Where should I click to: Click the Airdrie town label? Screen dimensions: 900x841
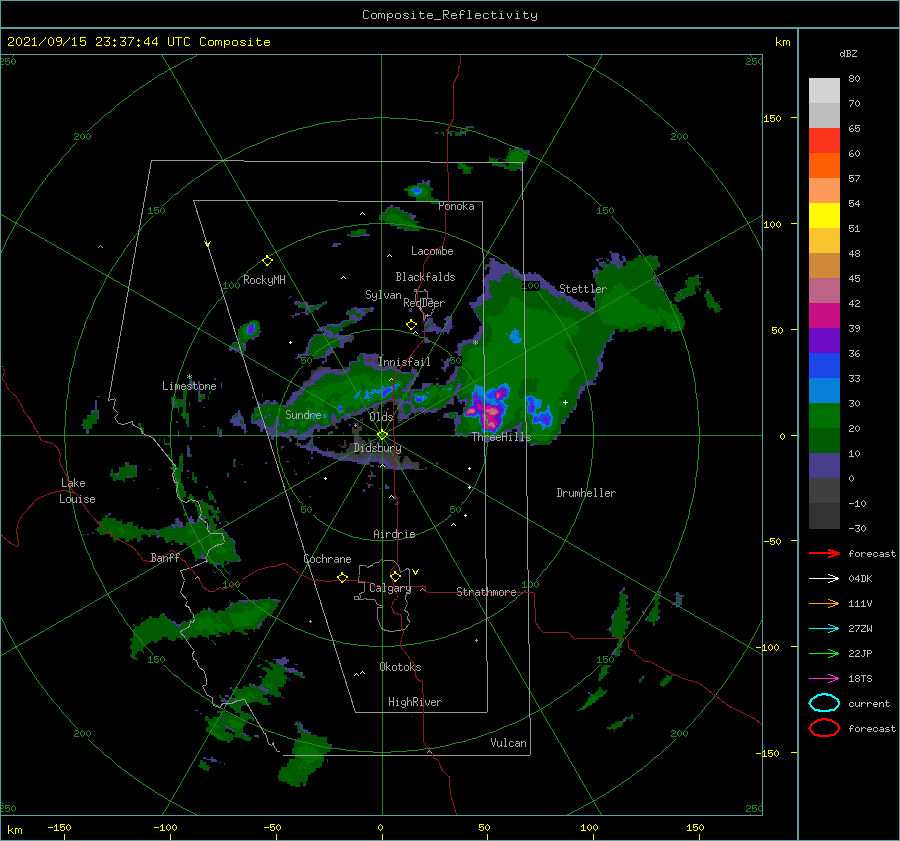(x=394, y=534)
